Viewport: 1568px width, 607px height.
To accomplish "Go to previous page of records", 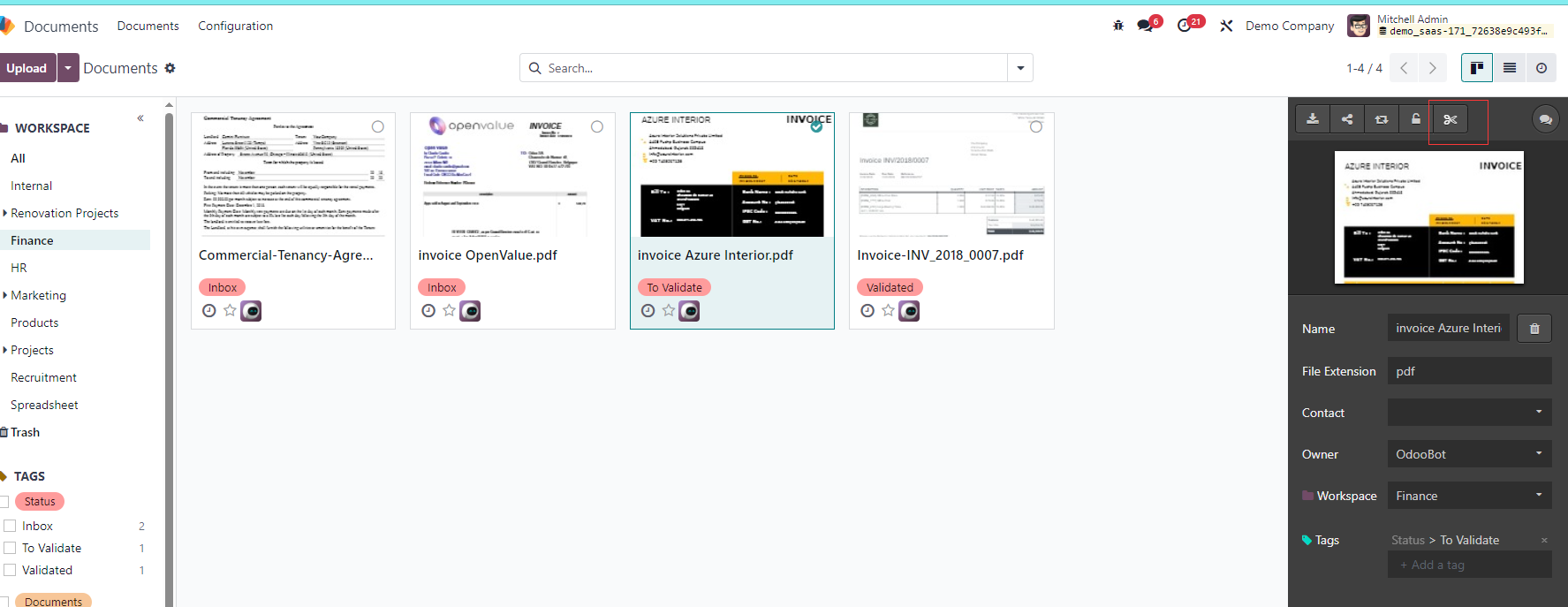I will (x=1404, y=68).
